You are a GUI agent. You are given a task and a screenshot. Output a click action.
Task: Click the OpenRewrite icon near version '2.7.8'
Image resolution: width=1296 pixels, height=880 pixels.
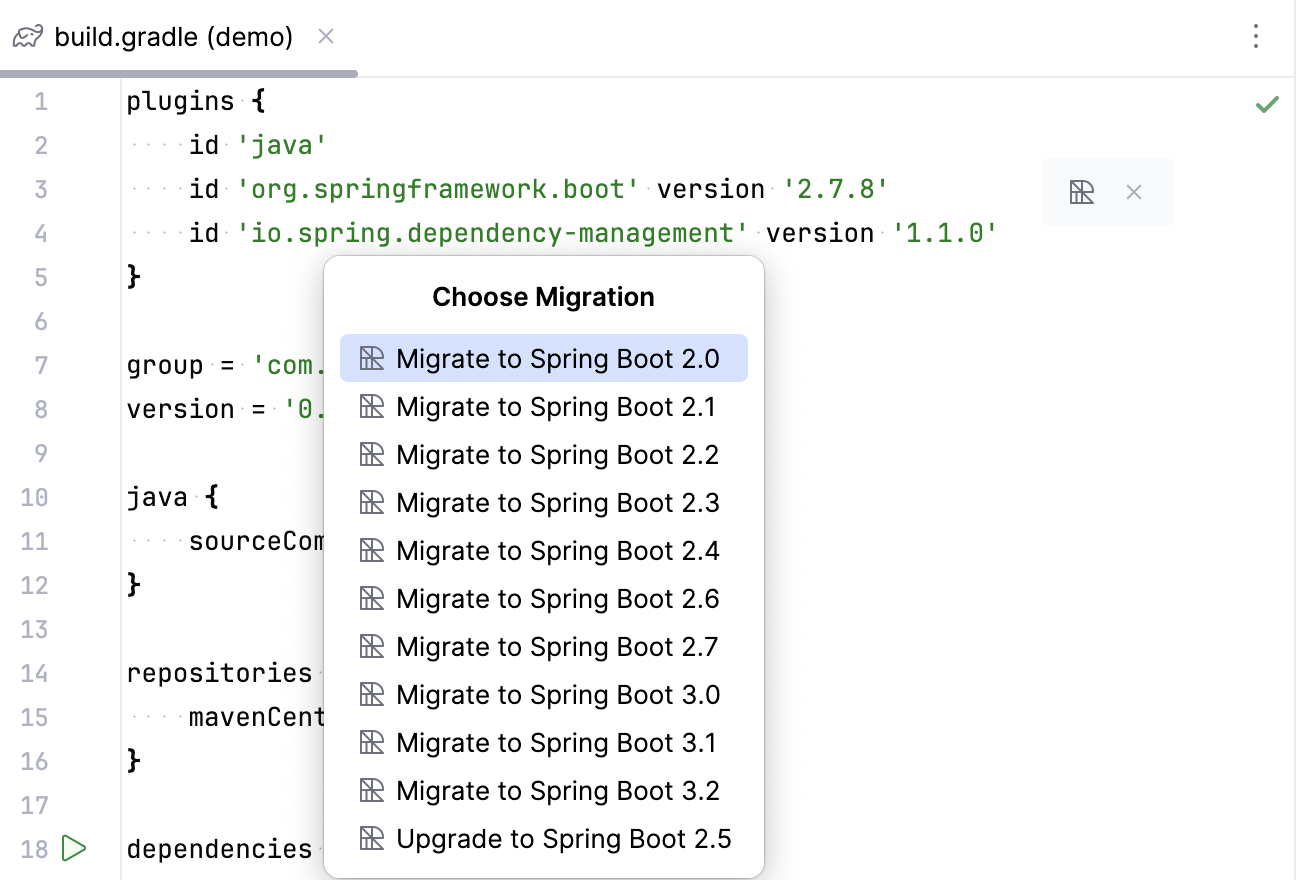(1082, 193)
